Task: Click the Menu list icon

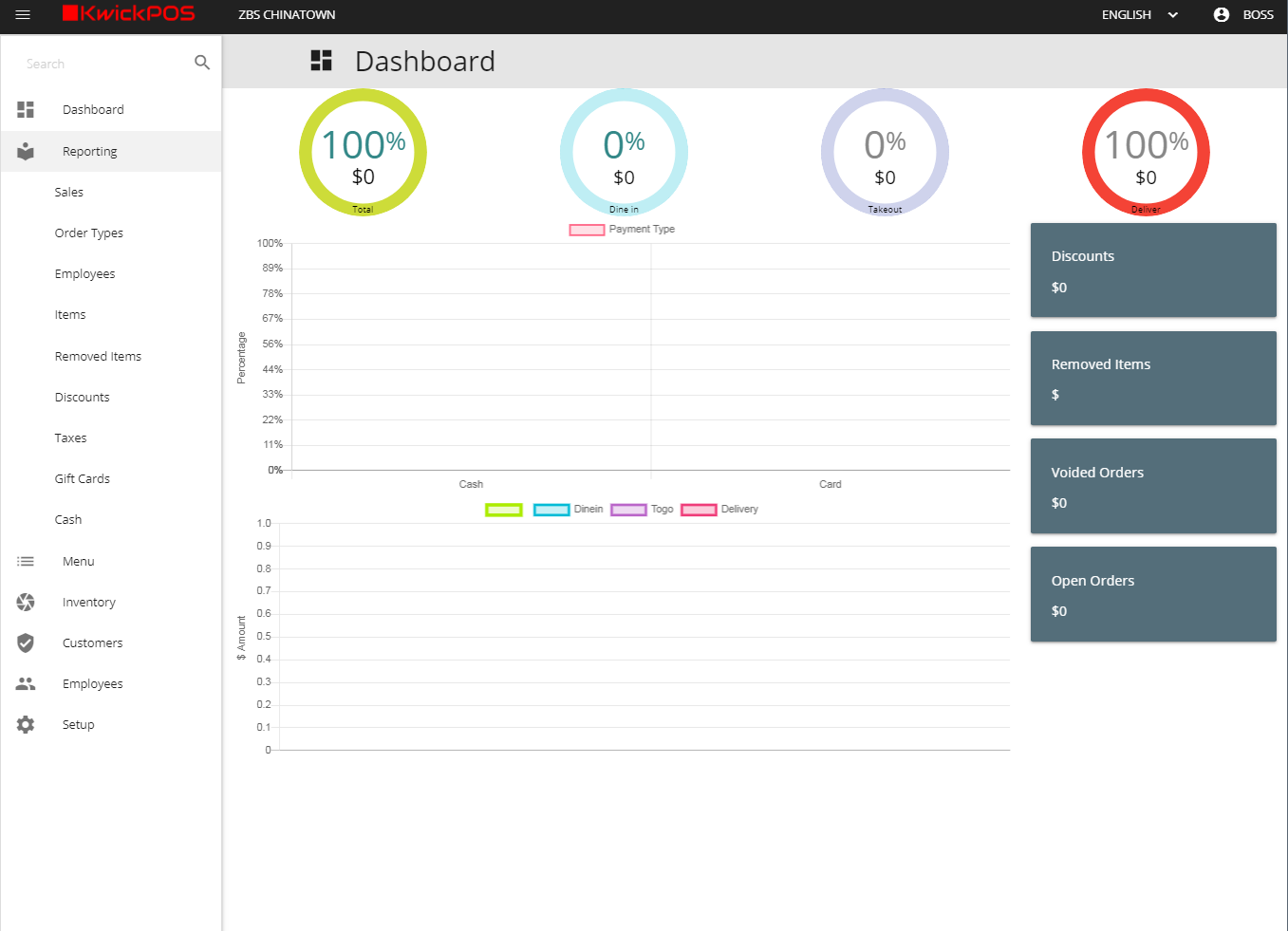Action: (x=26, y=561)
